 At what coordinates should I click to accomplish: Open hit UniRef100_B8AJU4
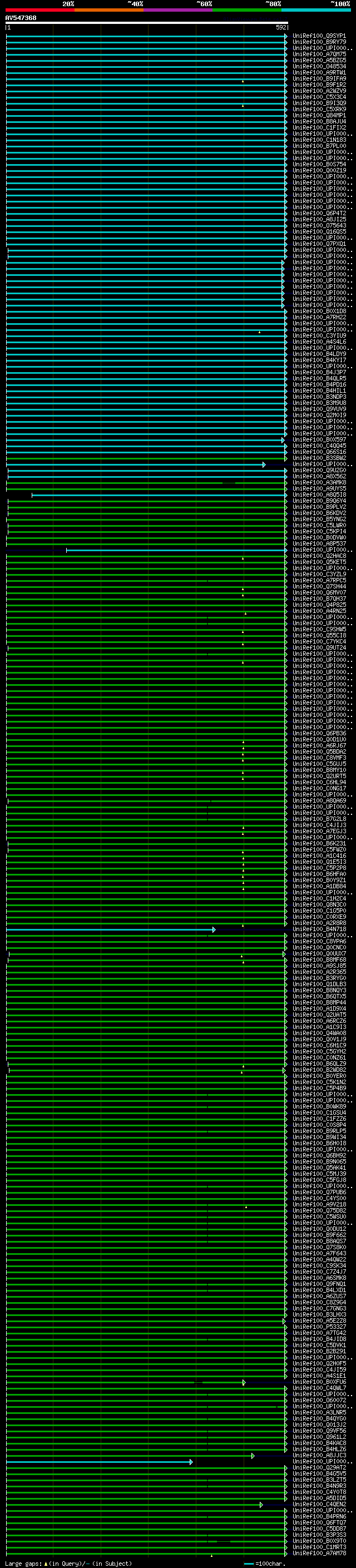[x=319, y=121]
